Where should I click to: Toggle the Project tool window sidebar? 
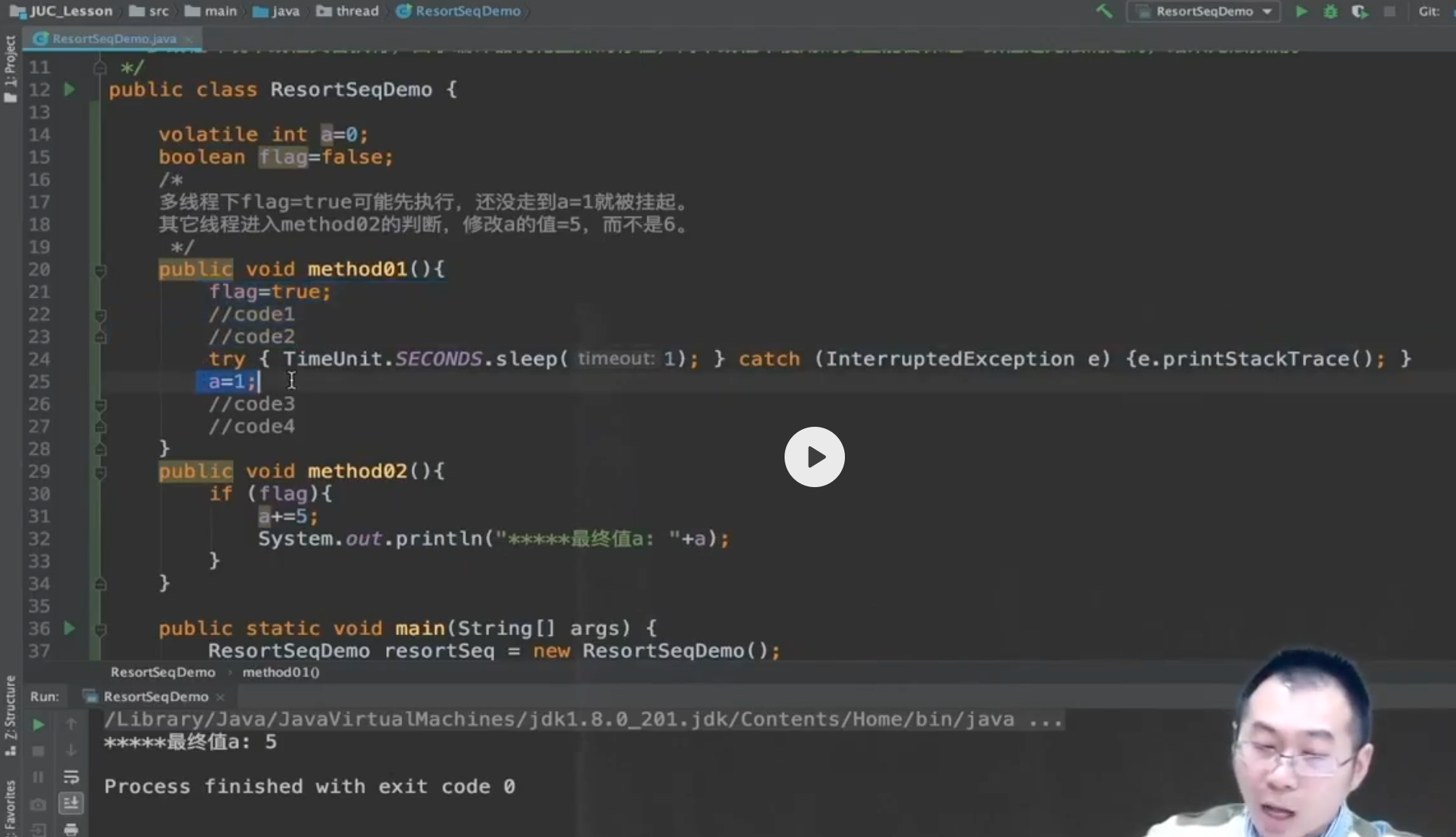pyautogui.click(x=11, y=69)
